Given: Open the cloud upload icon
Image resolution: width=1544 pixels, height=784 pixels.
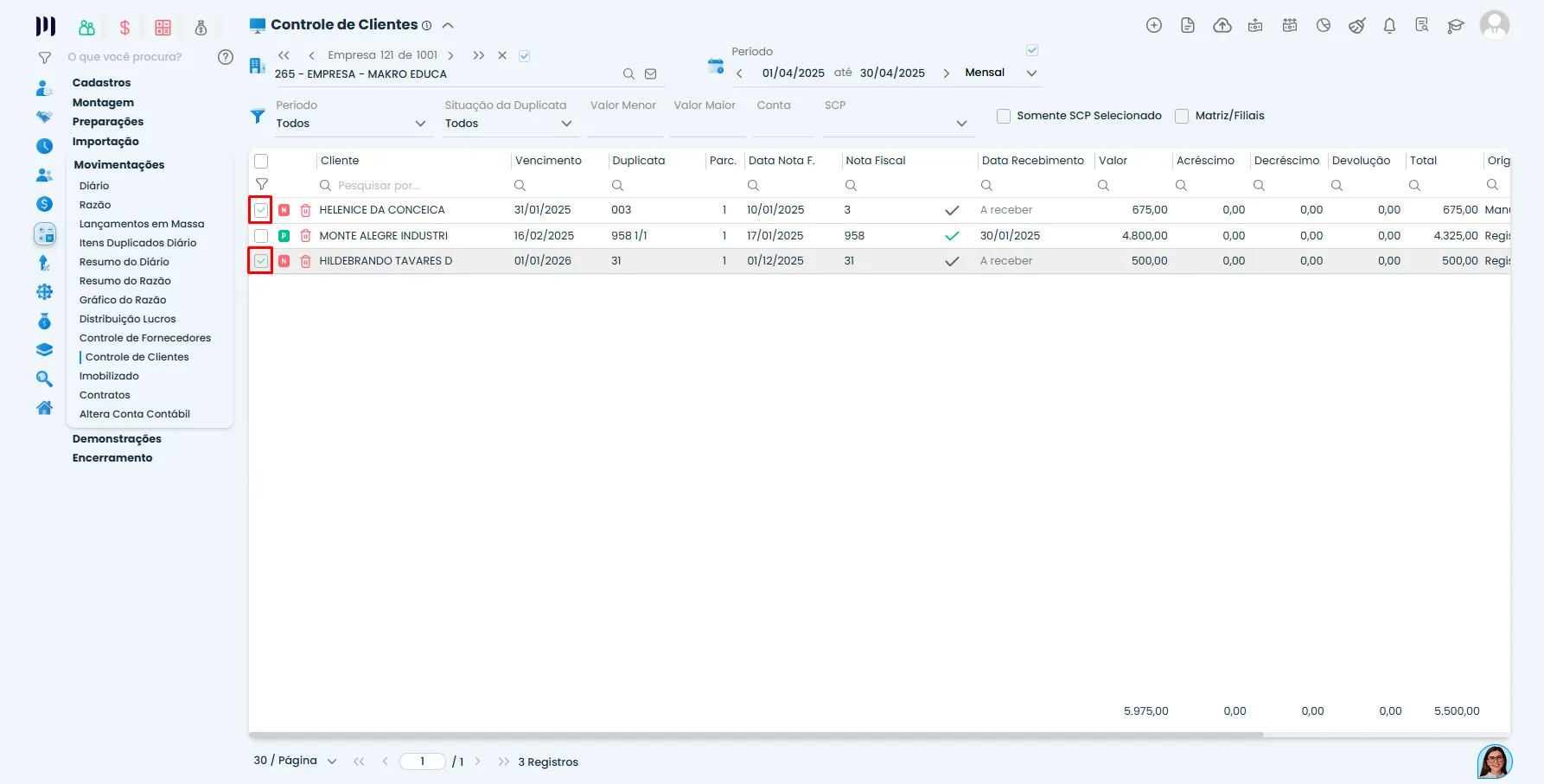Looking at the screenshot, I should tap(1222, 26).
